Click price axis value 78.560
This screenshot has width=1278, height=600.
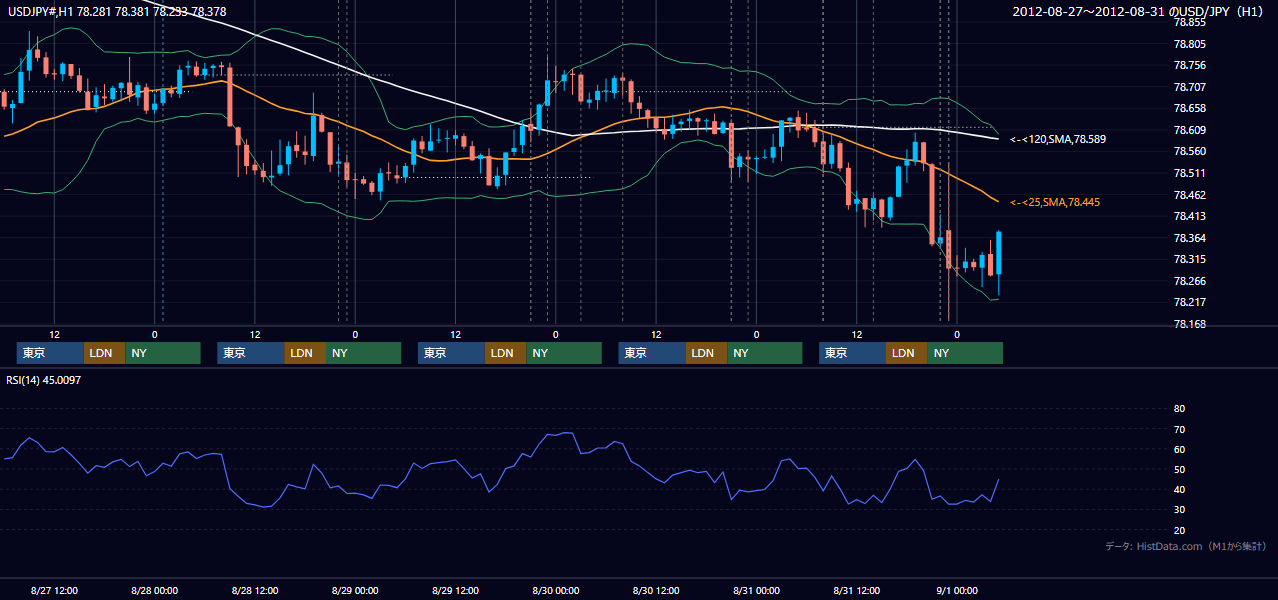(x=1189, y=152)
